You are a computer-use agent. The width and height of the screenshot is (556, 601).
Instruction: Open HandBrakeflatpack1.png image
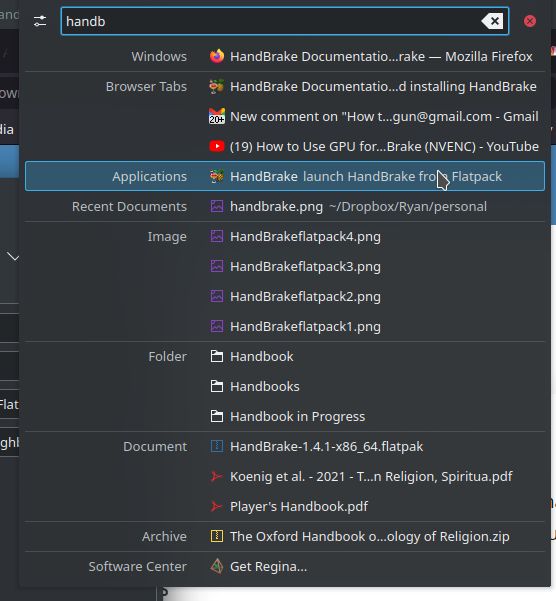305,327
